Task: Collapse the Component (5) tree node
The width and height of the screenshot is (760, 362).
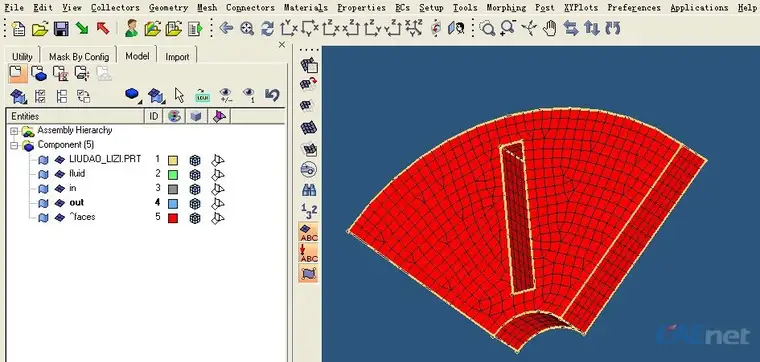Action: tap(14, 145)
